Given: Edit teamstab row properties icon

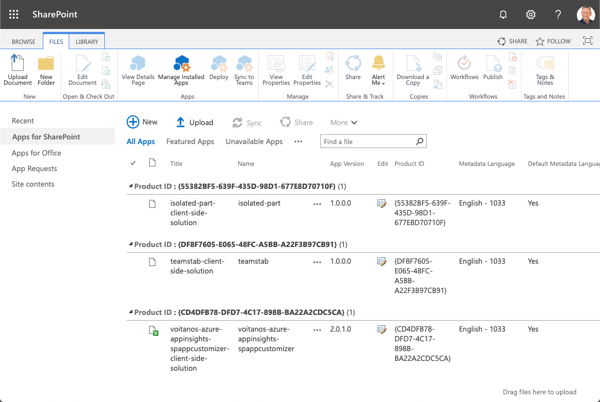Looking at the screenshot, I should tap(381, 261).
